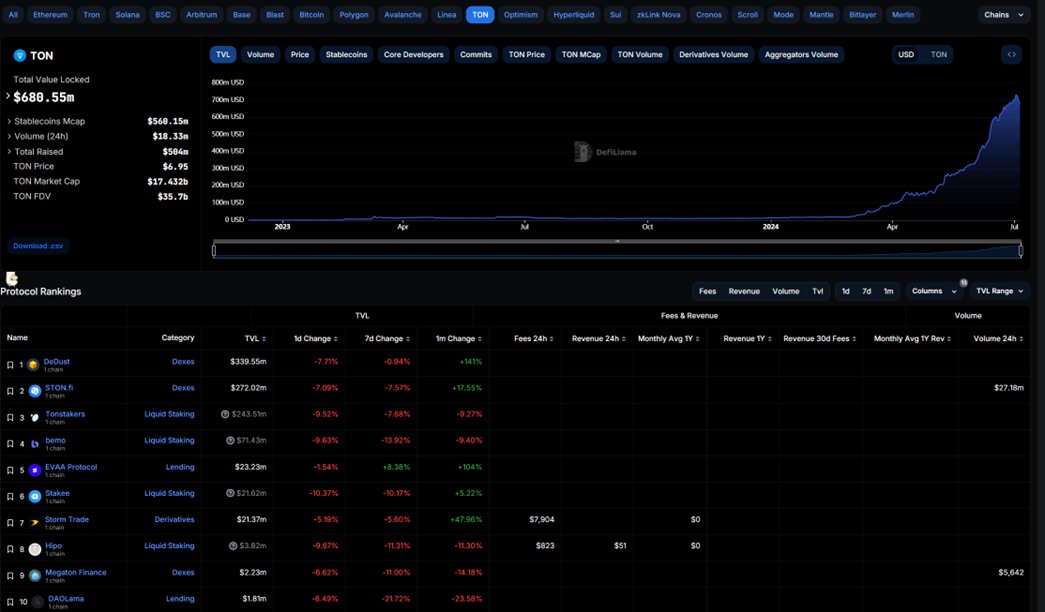Click the question mark icon beside Tonstakers TVL

[225, 414]
